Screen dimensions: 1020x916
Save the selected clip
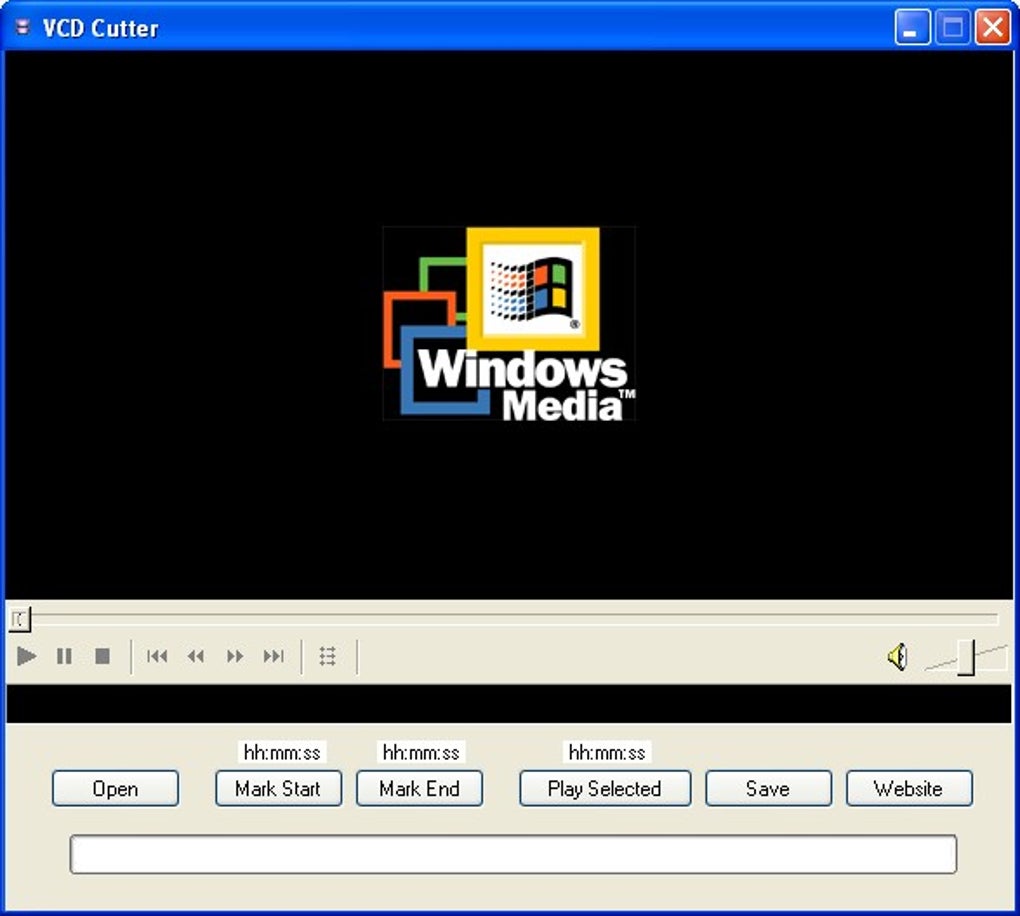pos(768,788)
